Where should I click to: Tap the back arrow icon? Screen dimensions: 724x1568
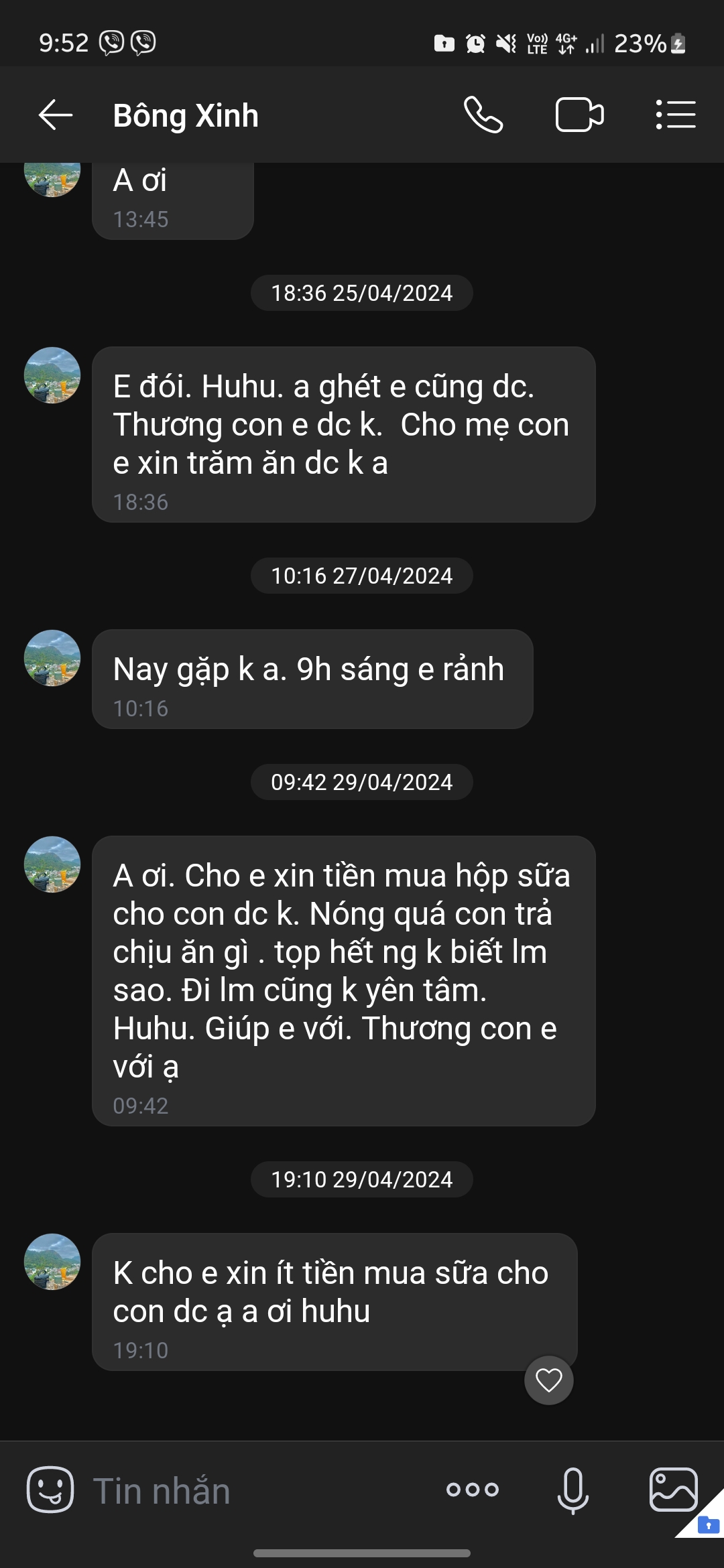(x=56, y=115)
